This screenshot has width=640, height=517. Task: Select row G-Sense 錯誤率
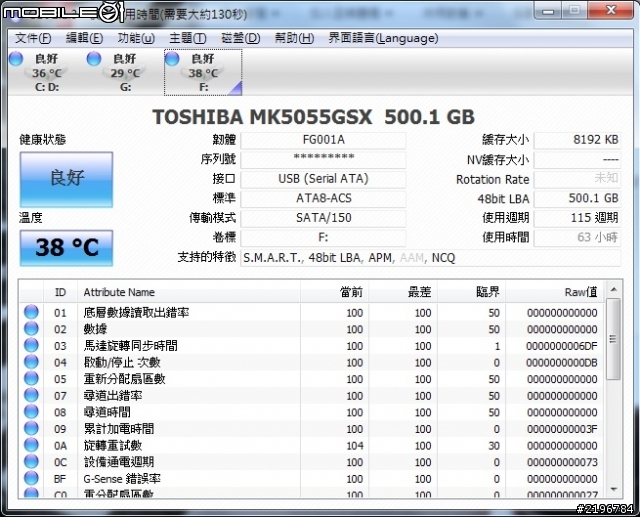click(x=312, y=479)
